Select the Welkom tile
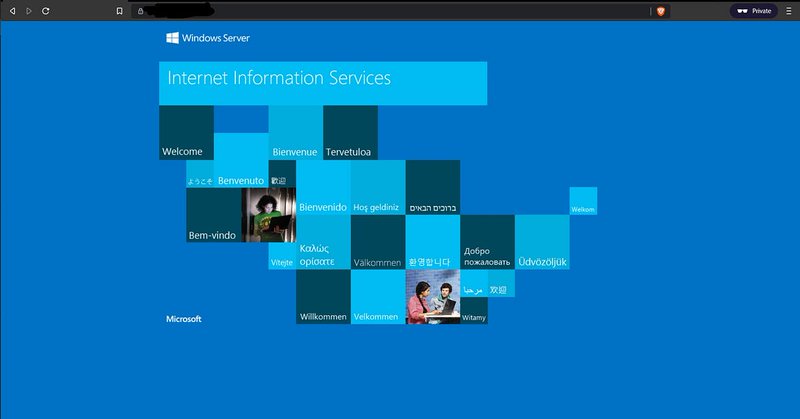This screenshot has width=800, height=419. [583, 201]
